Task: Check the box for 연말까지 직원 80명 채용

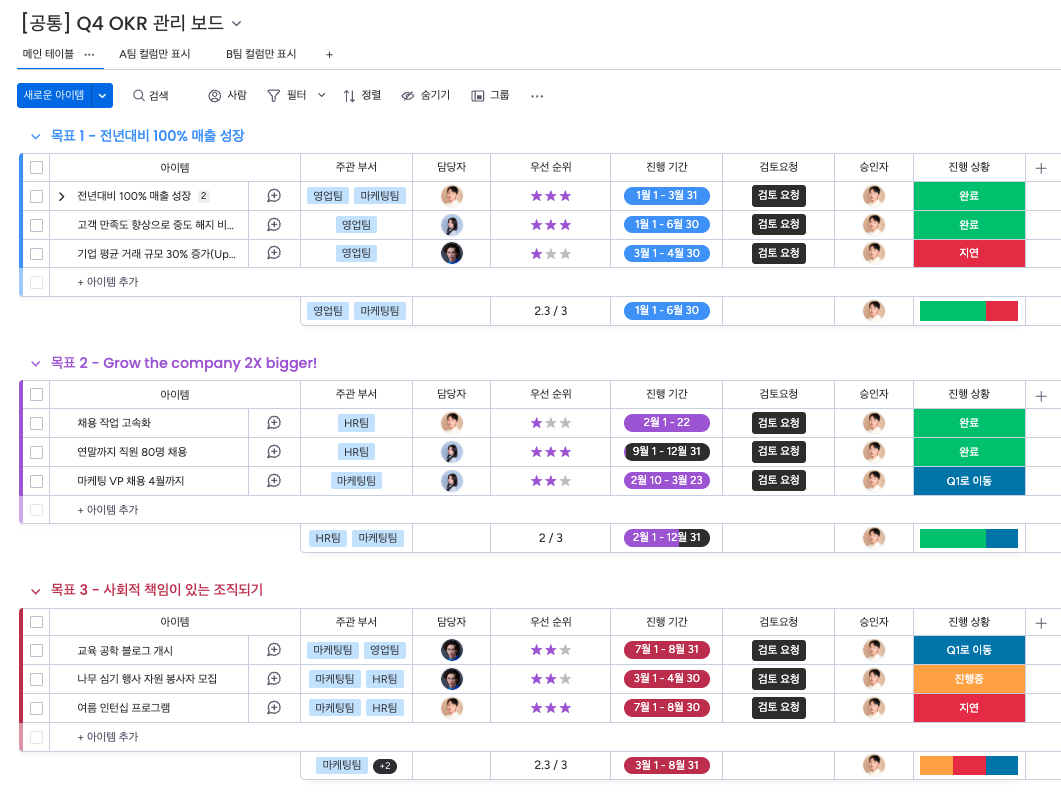Action: [x=37, y=452]
